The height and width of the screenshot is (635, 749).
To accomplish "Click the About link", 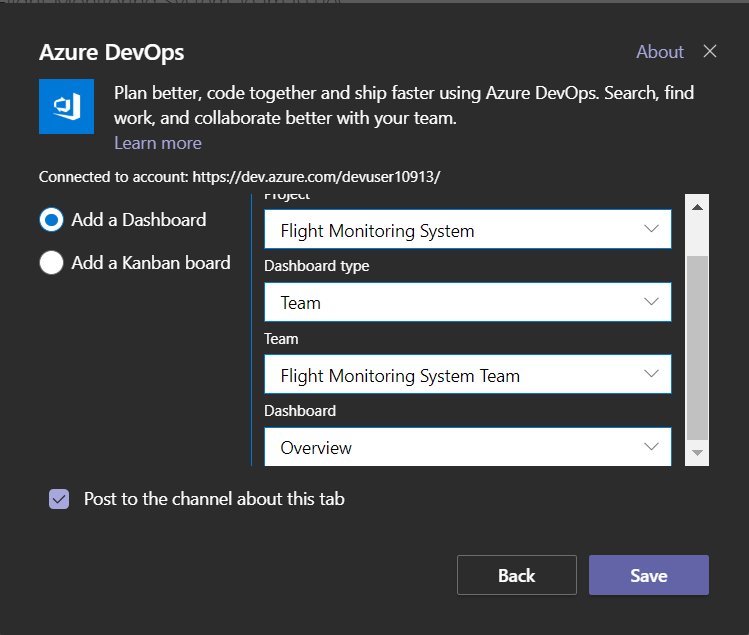I will pos(660,52).
